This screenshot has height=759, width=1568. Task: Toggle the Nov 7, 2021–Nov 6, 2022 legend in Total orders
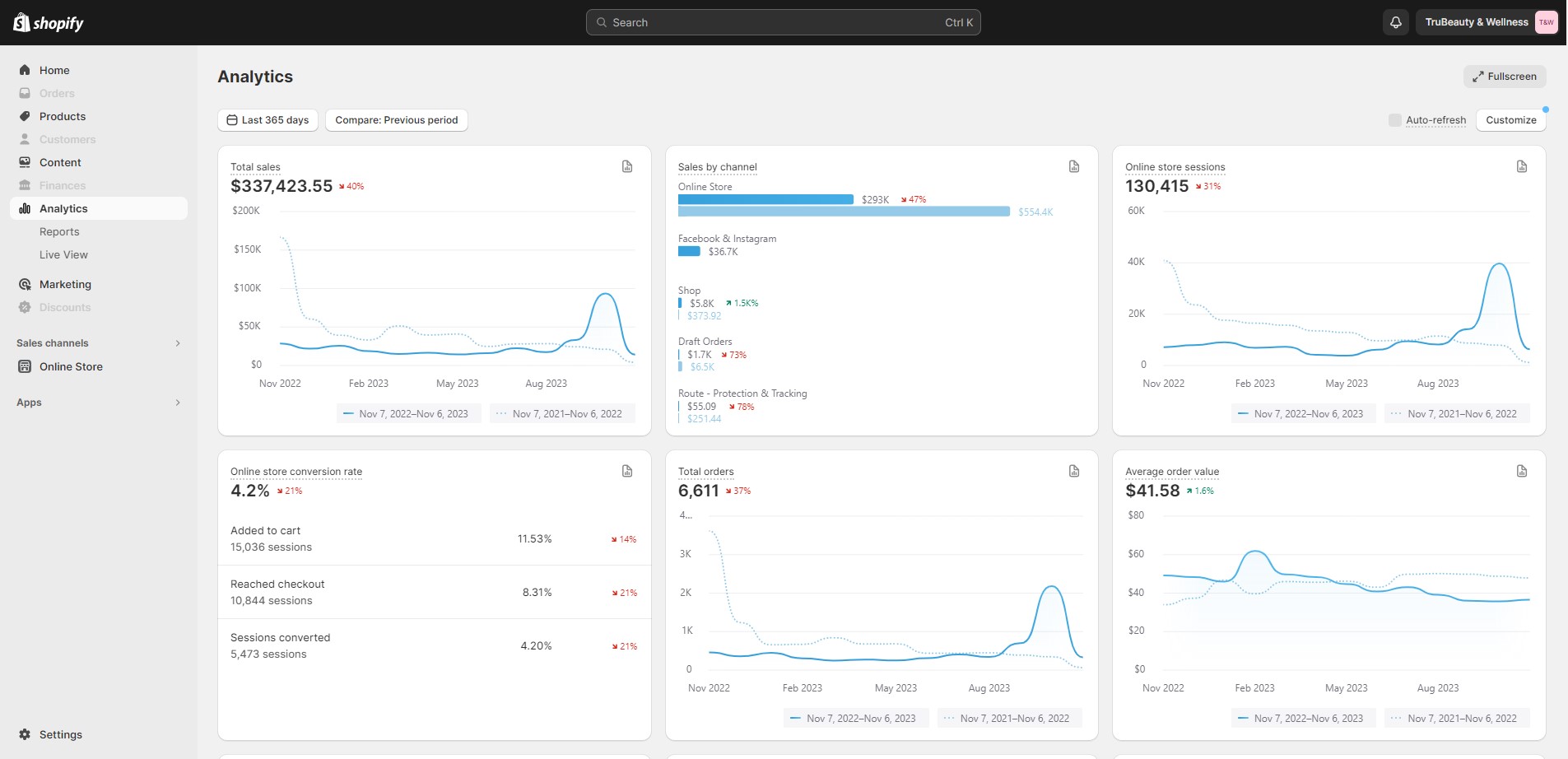pos(1009,719)
